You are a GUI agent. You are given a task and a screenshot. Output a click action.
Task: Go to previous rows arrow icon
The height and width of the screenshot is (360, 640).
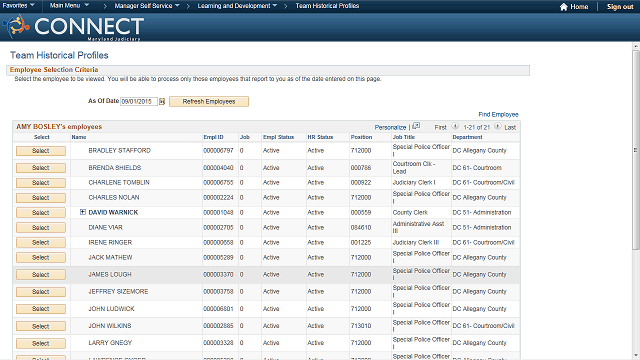pyautogui.click(x=455, y=127)
